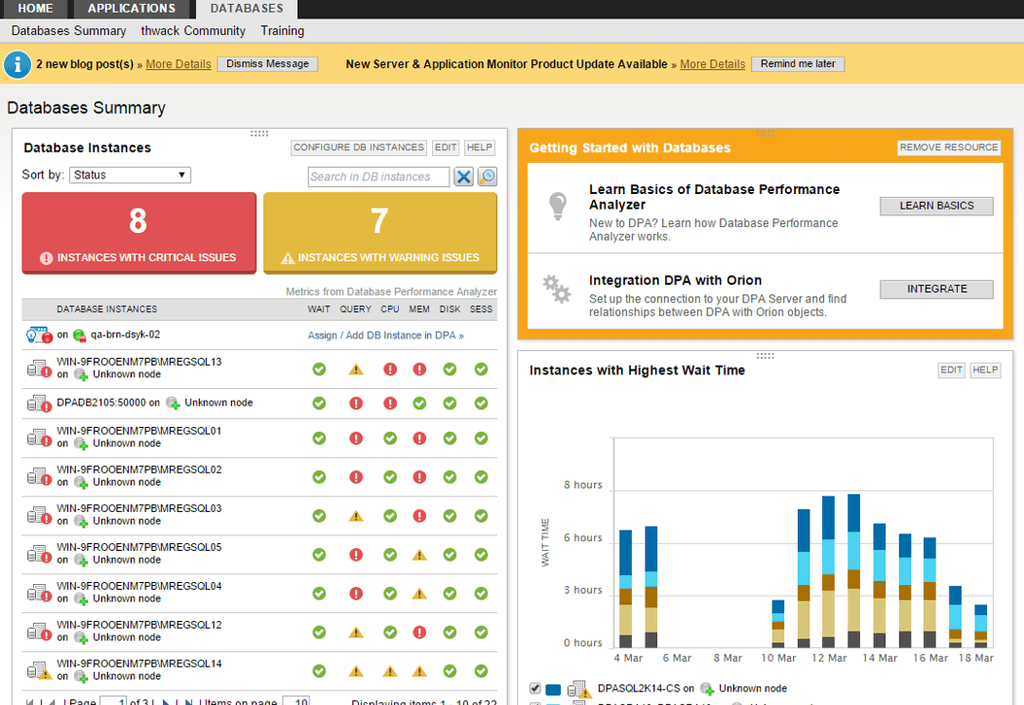
Task: Dismiss the blog post message
Action: [268, 64]
